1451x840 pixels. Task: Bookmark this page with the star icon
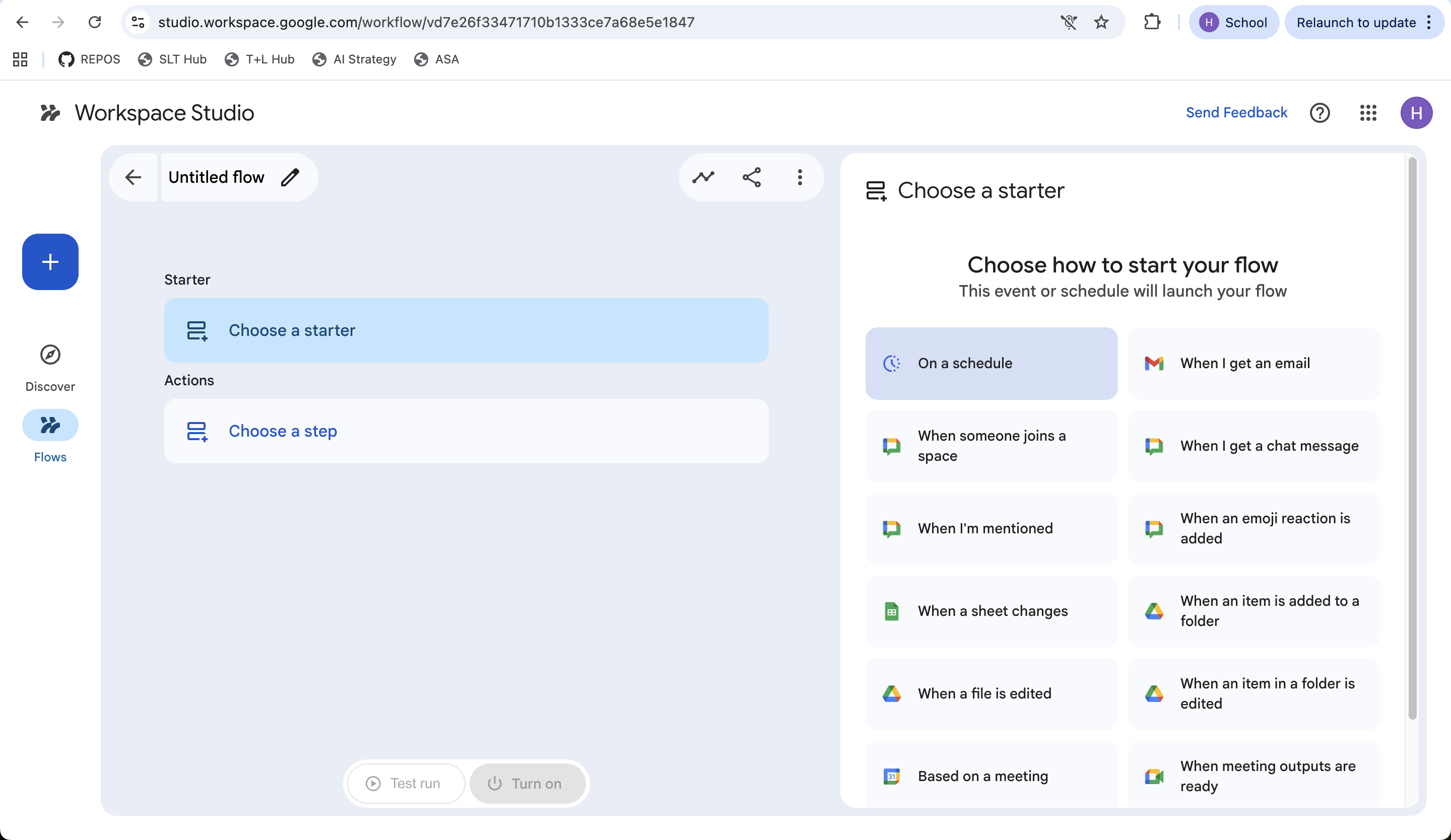(1101, 23)
